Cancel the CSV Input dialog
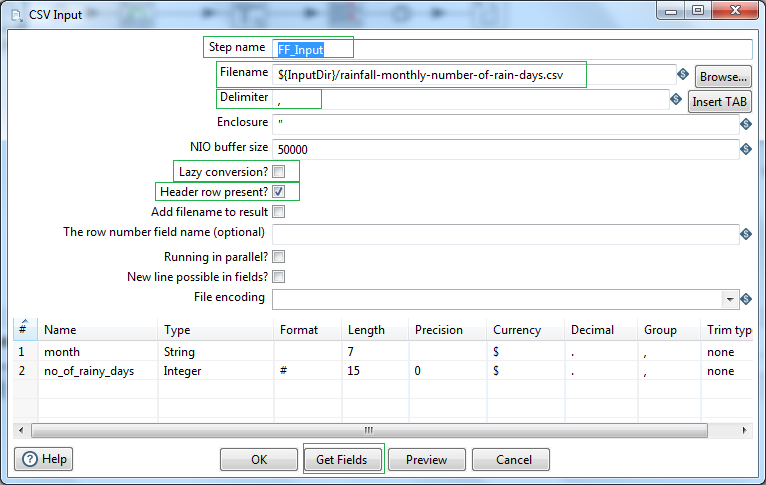Image resolution: width=766 pixels, height=485 pixels. coord(513,460)
